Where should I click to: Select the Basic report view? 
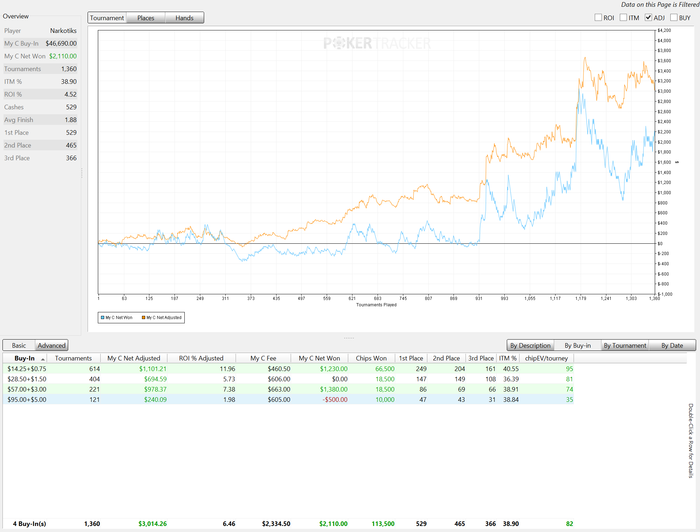tap(19, 345)
